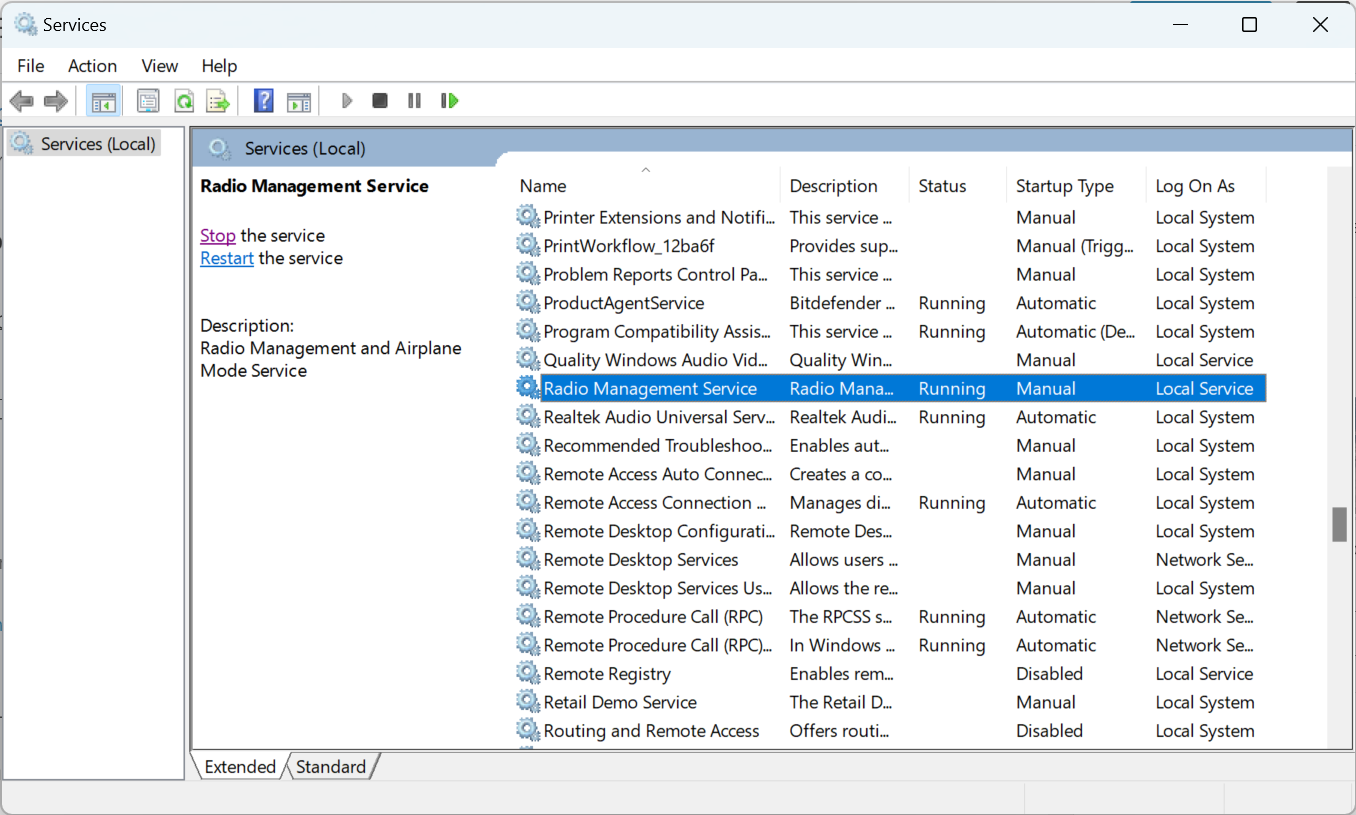Viewport: 1356px width, 815px height.
Task: Open the Action menu
Action: tap(92, 65)
